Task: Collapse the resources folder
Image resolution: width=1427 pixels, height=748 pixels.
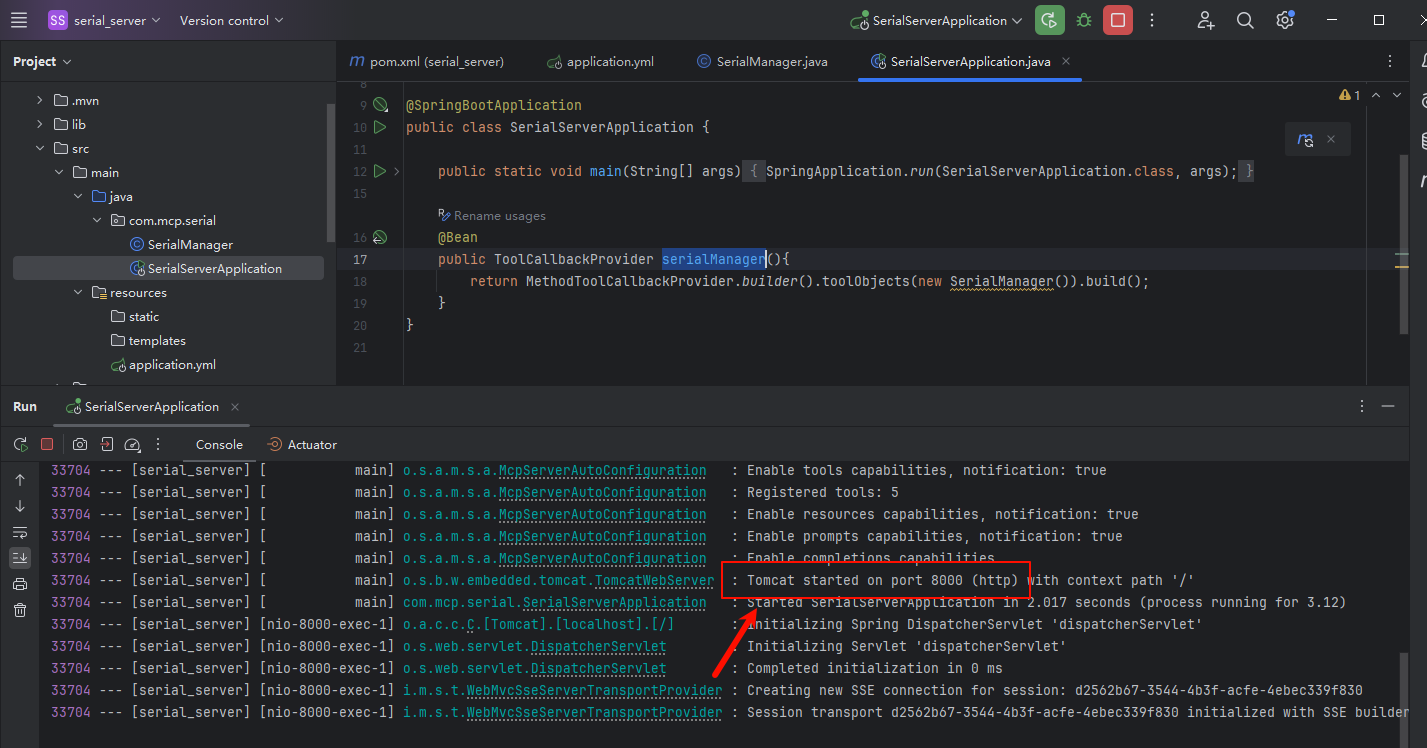Action: pyautogui.click(x=78, y=292)
